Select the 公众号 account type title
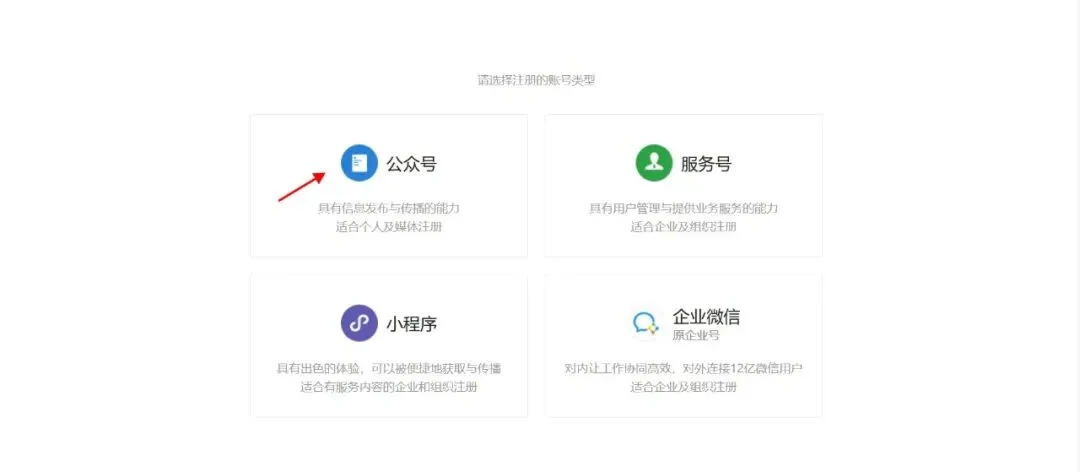 tap(411, 164)
